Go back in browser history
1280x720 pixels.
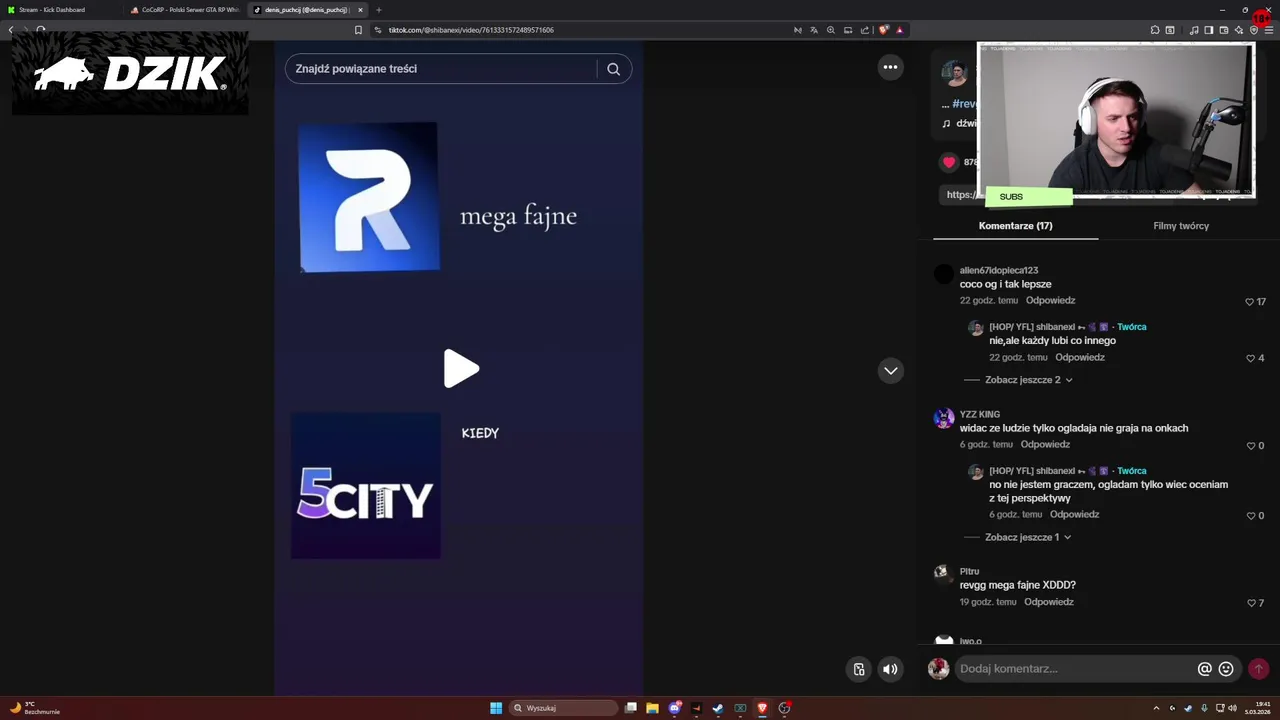coord(10,30)
